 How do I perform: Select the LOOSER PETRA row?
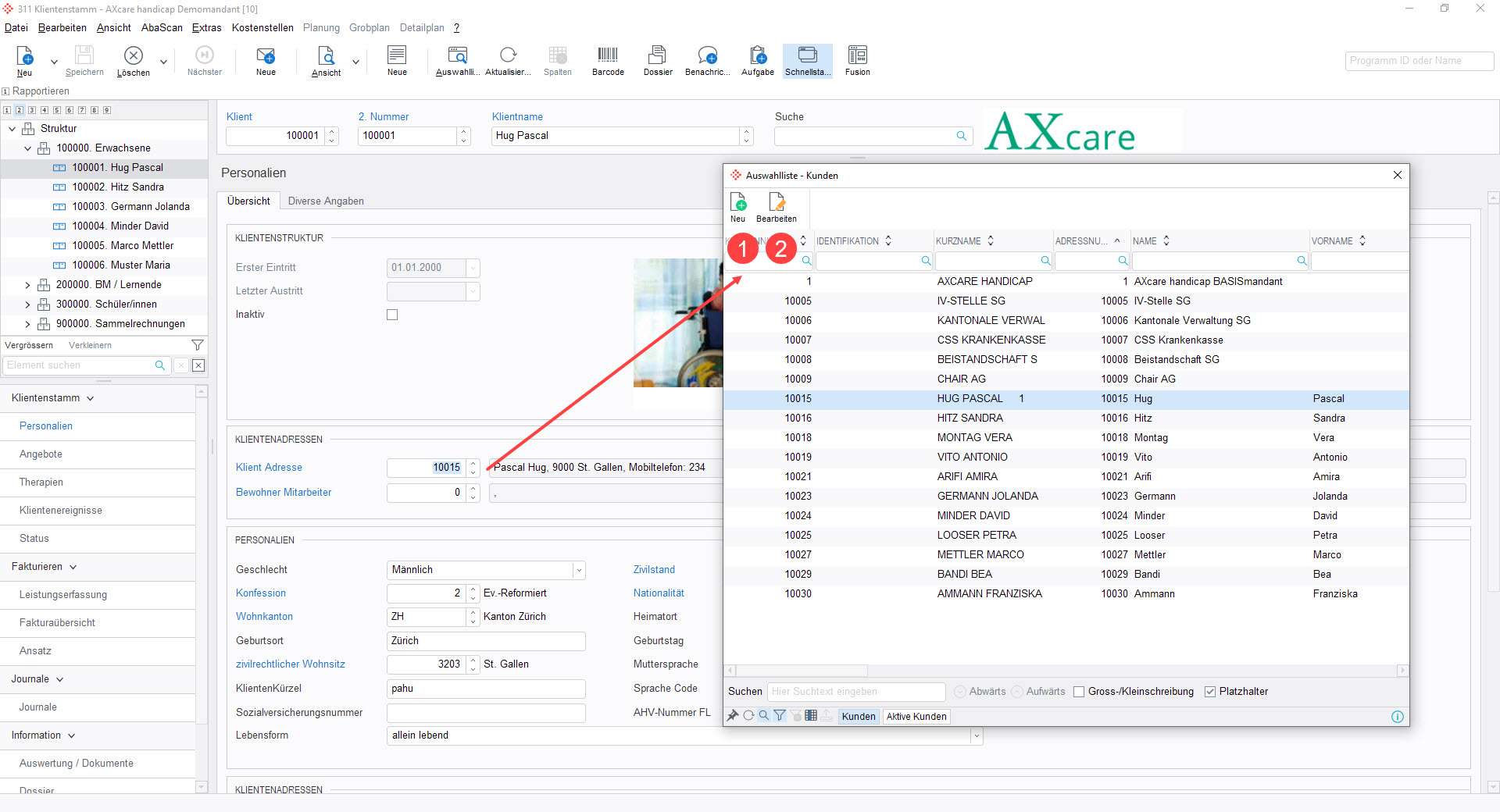click(1066, 536)
